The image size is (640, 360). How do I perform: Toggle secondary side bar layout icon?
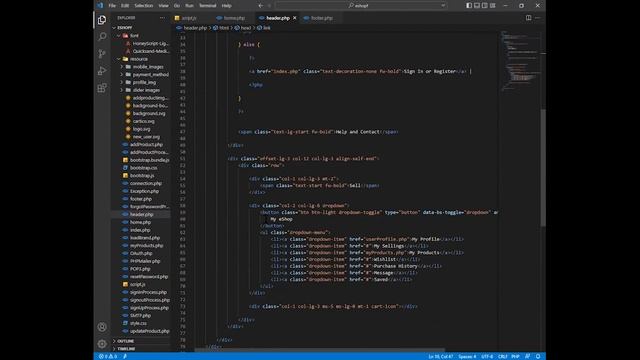click(x=484, y=6)
